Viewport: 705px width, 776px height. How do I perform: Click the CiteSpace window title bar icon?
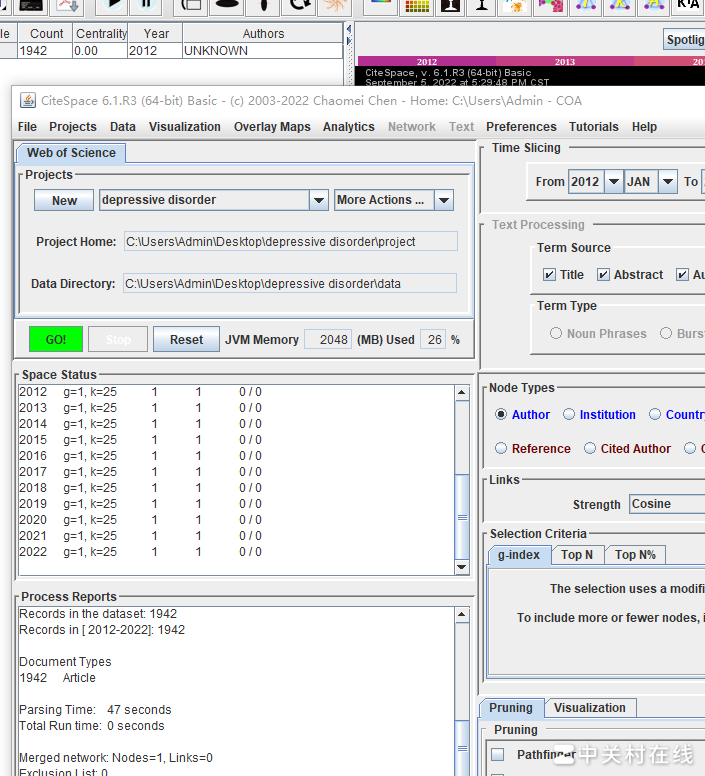[x=27, y=100]
